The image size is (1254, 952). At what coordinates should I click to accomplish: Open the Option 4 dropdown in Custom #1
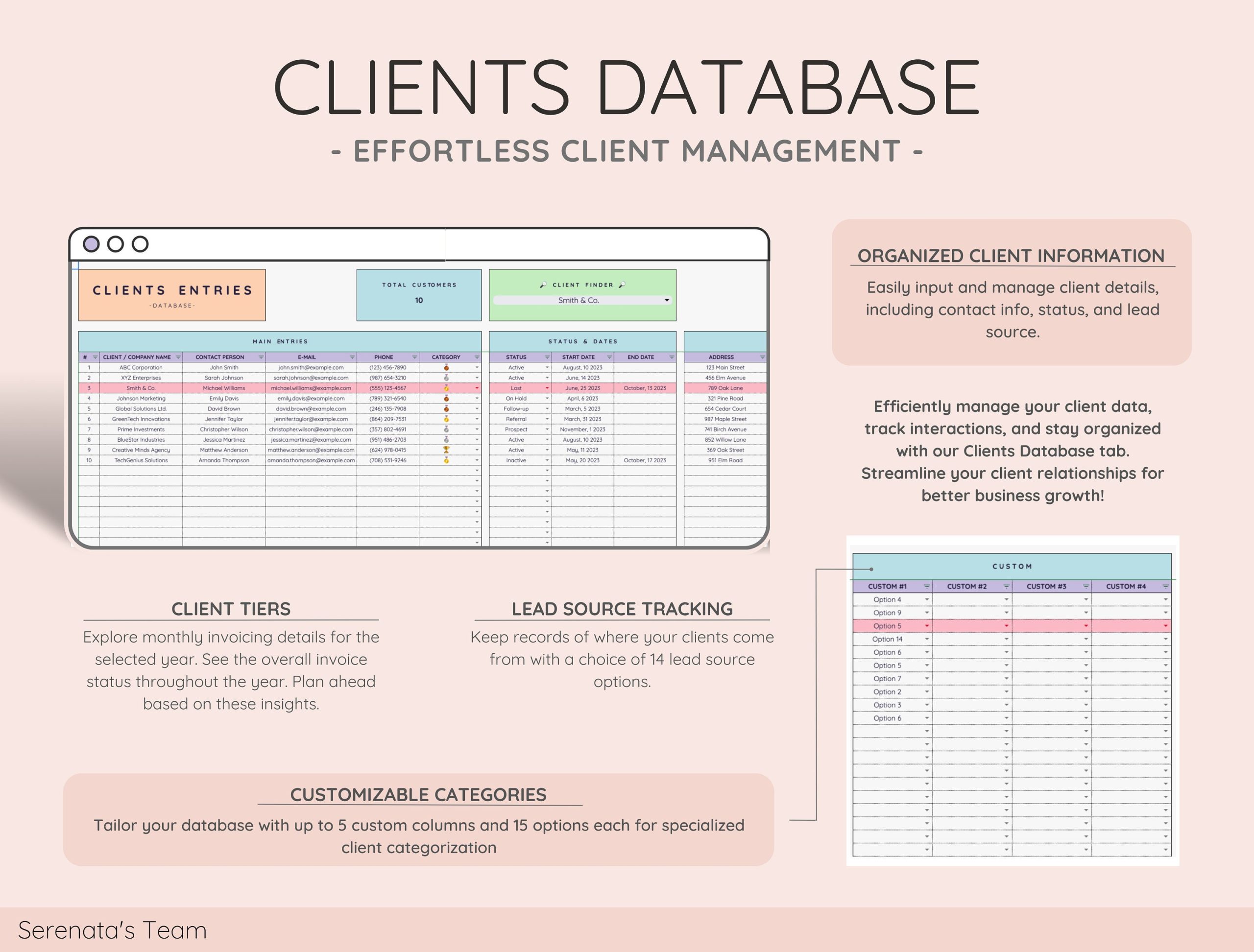[x=927, y=599]
